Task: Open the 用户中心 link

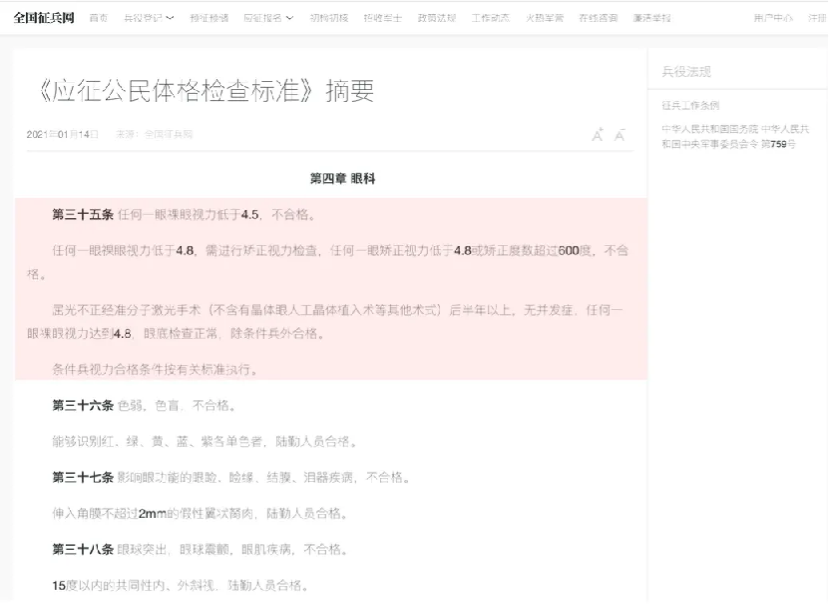Action: coord(773,18)
